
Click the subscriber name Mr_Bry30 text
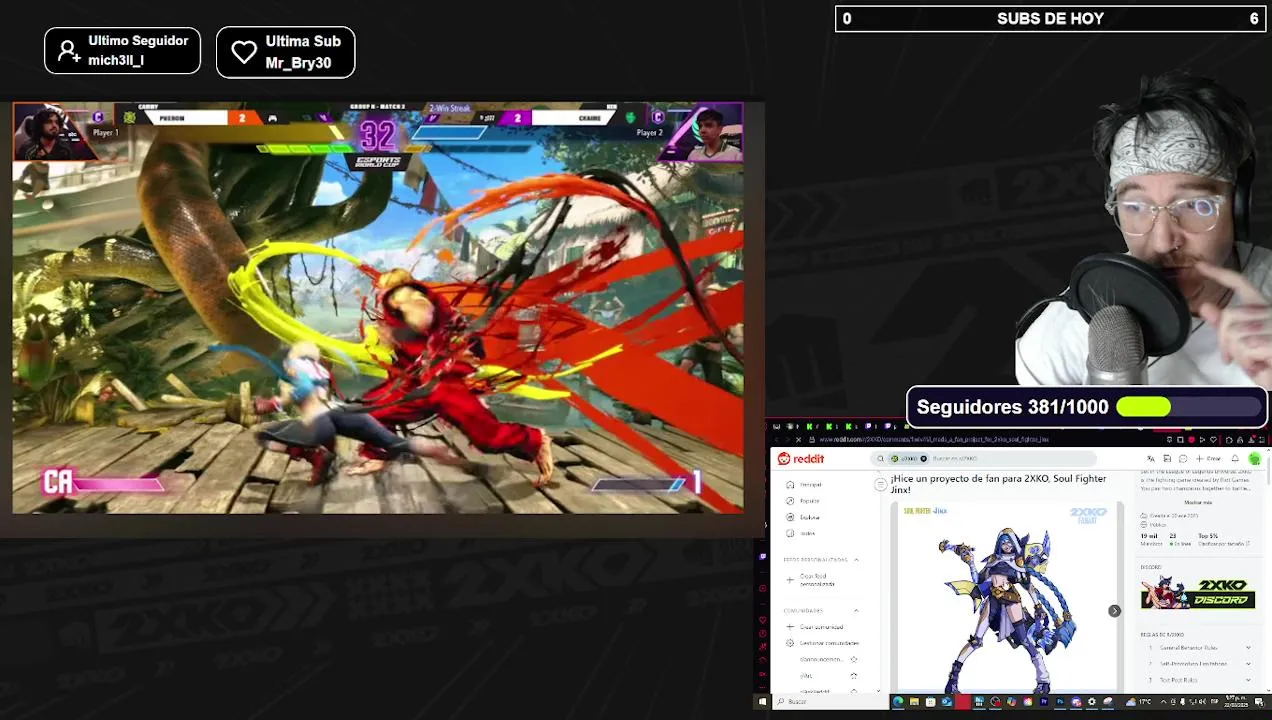pyautogui.click(x=298, y=63)
